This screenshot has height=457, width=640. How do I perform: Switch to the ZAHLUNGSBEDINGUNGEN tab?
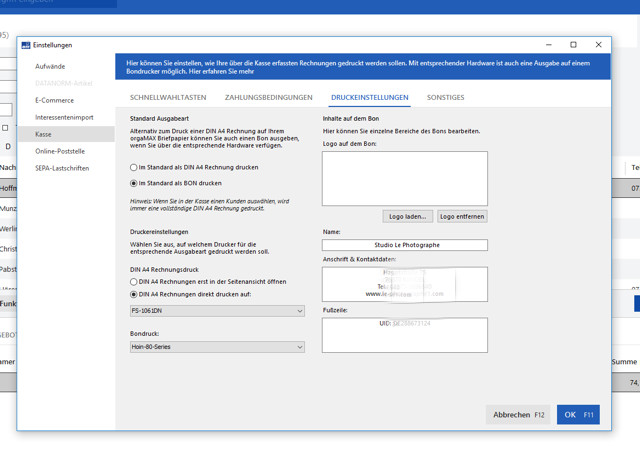pos(269,98)
